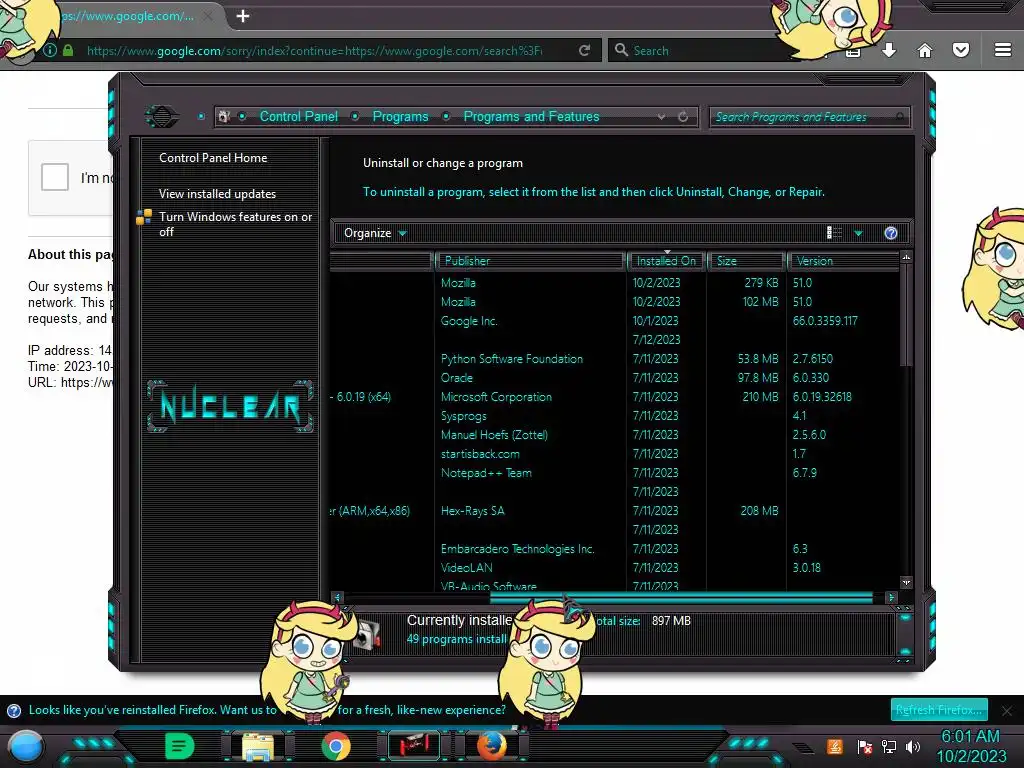Click the horizontal scroll right arrow
The width and height of the screenshot is (1024, 768).
point(891,597)
